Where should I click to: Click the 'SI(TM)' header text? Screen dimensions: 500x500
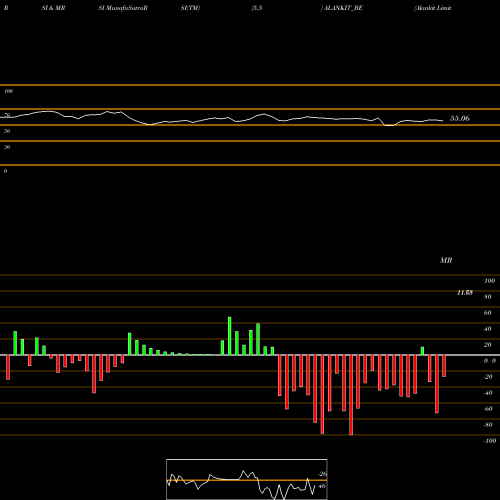pos(190,8)
